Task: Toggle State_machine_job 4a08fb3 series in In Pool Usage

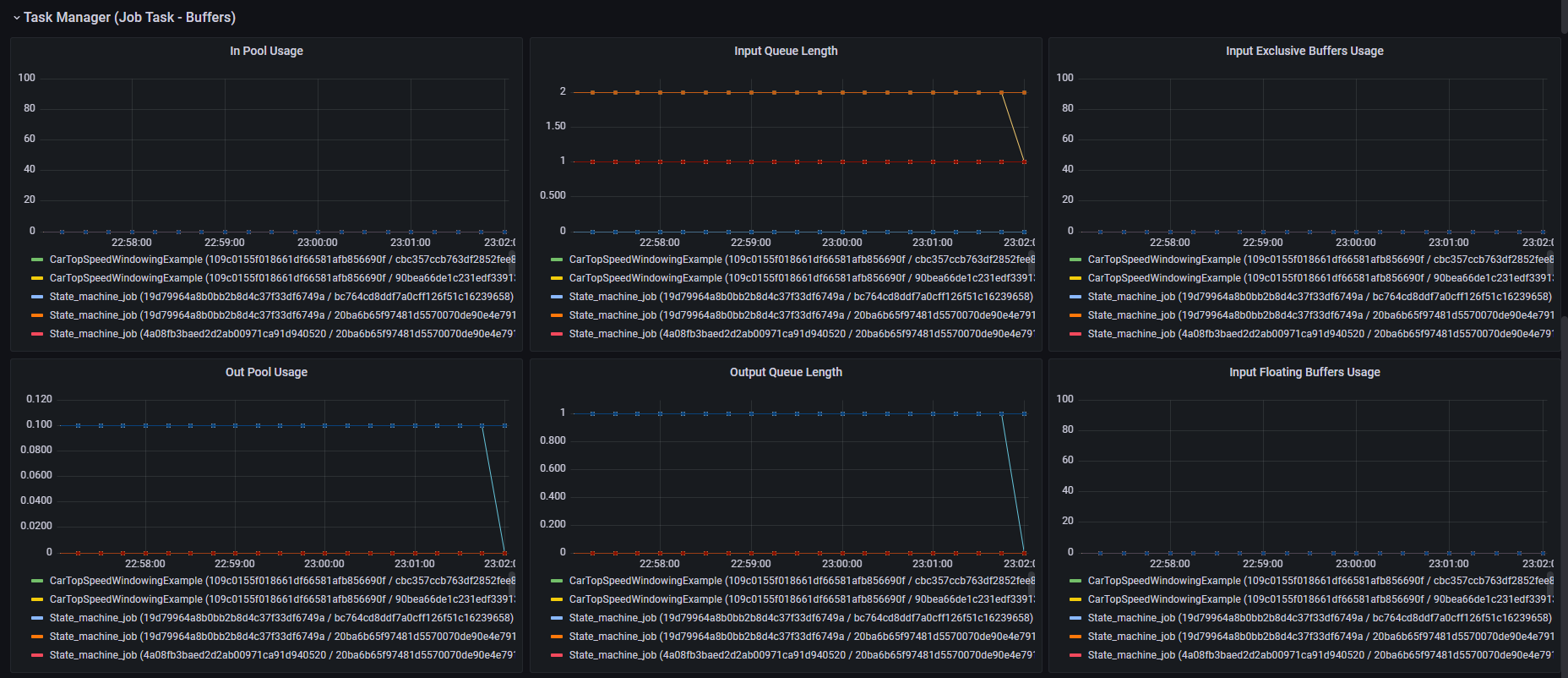Action: tap(282, 334)
